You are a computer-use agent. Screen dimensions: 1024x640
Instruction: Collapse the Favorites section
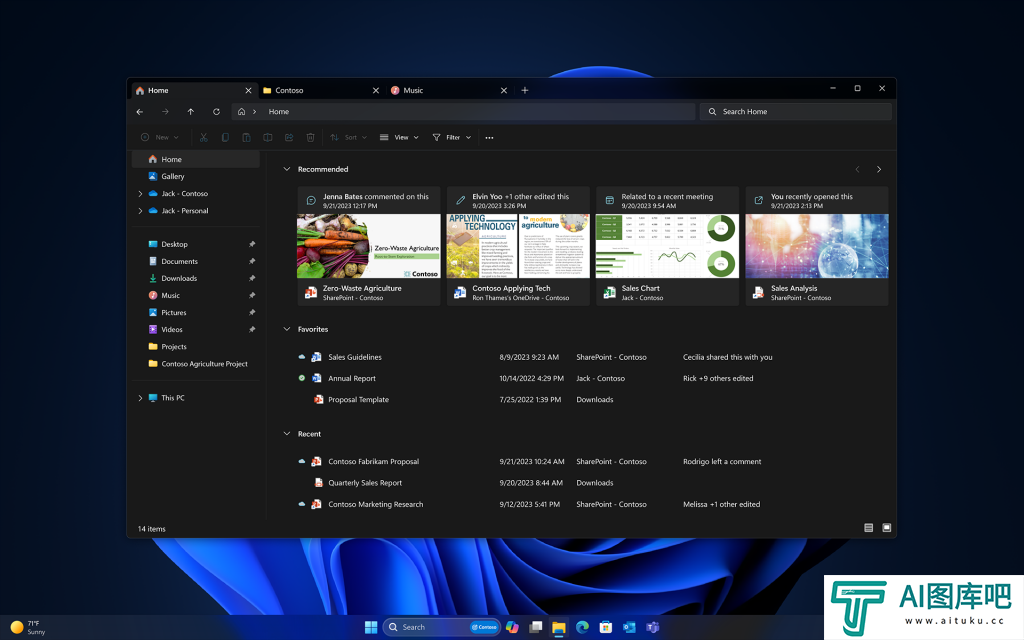286,329
